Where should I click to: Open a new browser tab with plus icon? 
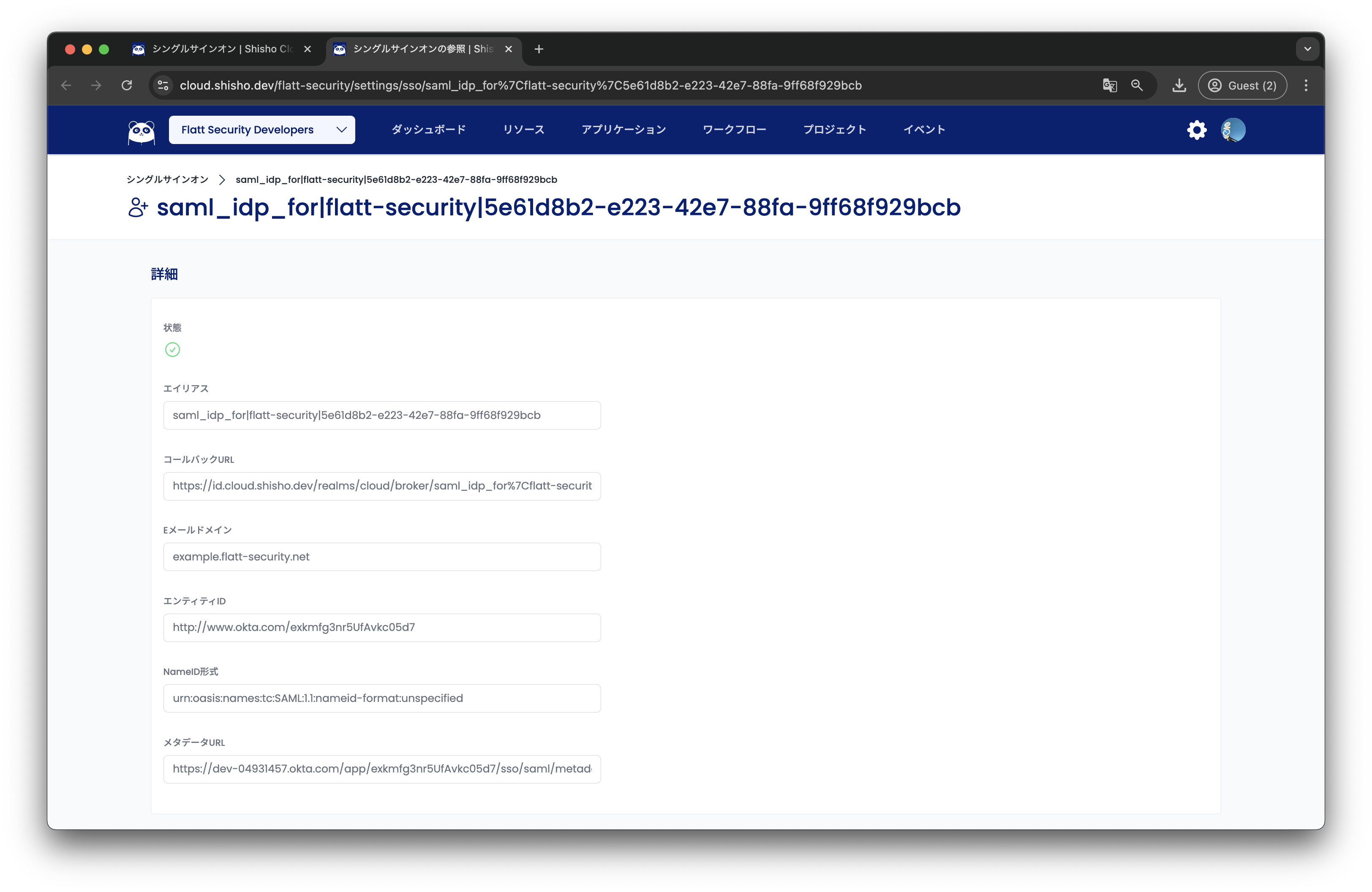point(539,49)
